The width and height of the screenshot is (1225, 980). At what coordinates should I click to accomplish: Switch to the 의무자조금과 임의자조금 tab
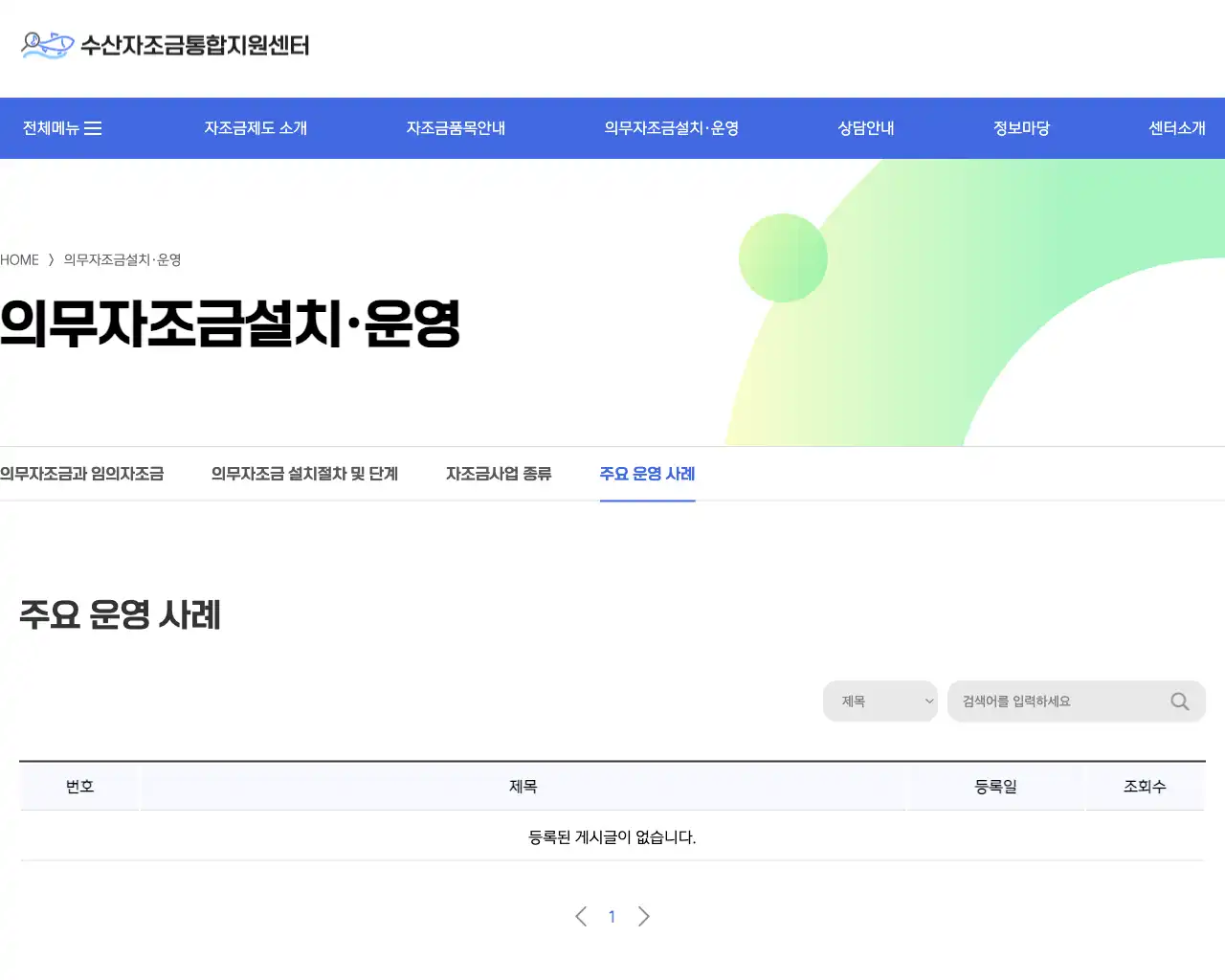tap(81, 474)
